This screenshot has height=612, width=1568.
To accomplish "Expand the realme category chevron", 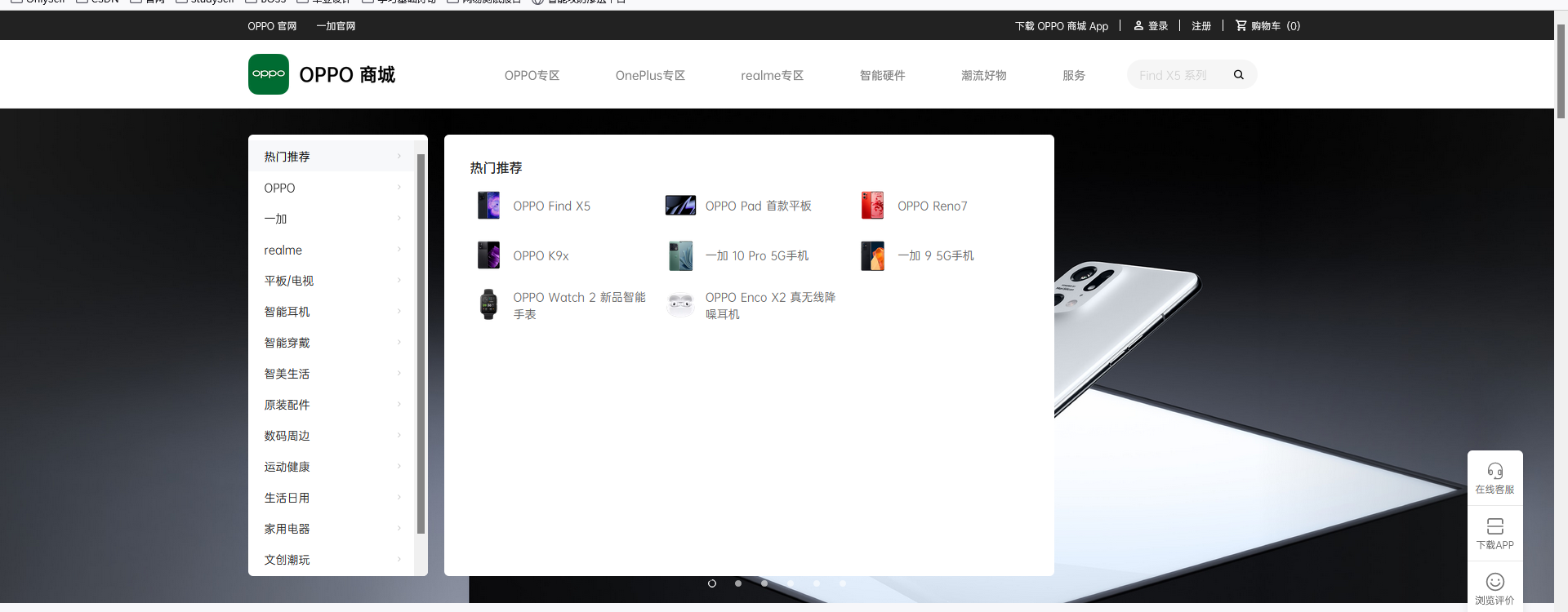I will point(399,249).
